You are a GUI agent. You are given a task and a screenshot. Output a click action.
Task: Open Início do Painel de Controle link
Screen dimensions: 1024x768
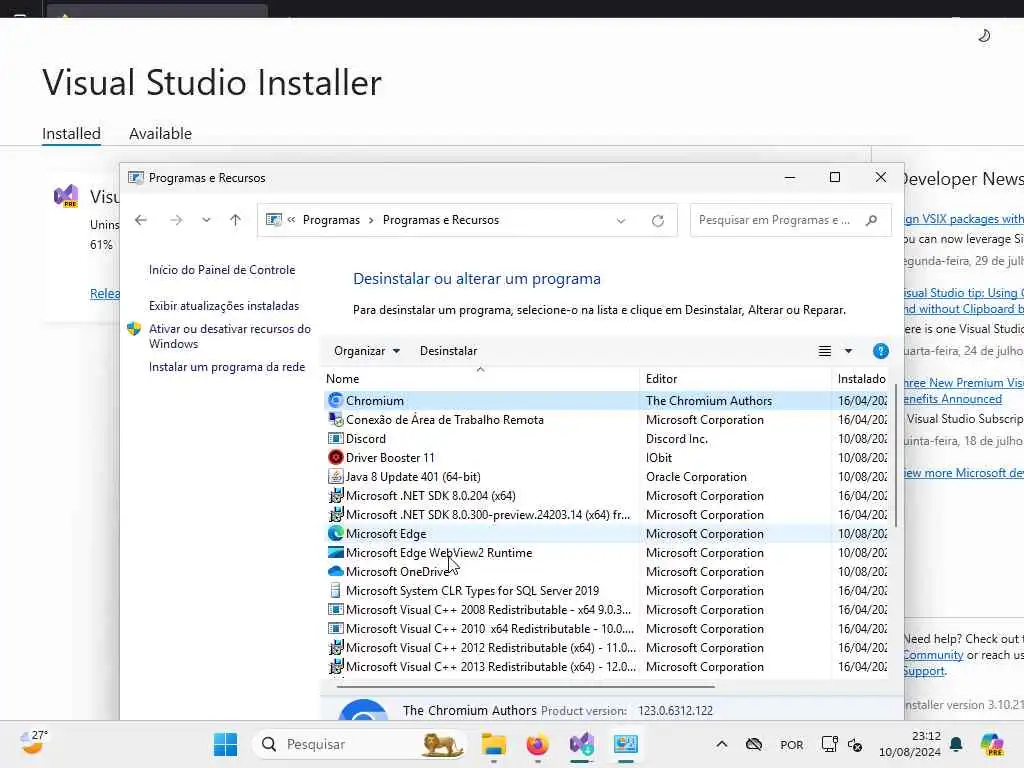click(x=222, y=270)
